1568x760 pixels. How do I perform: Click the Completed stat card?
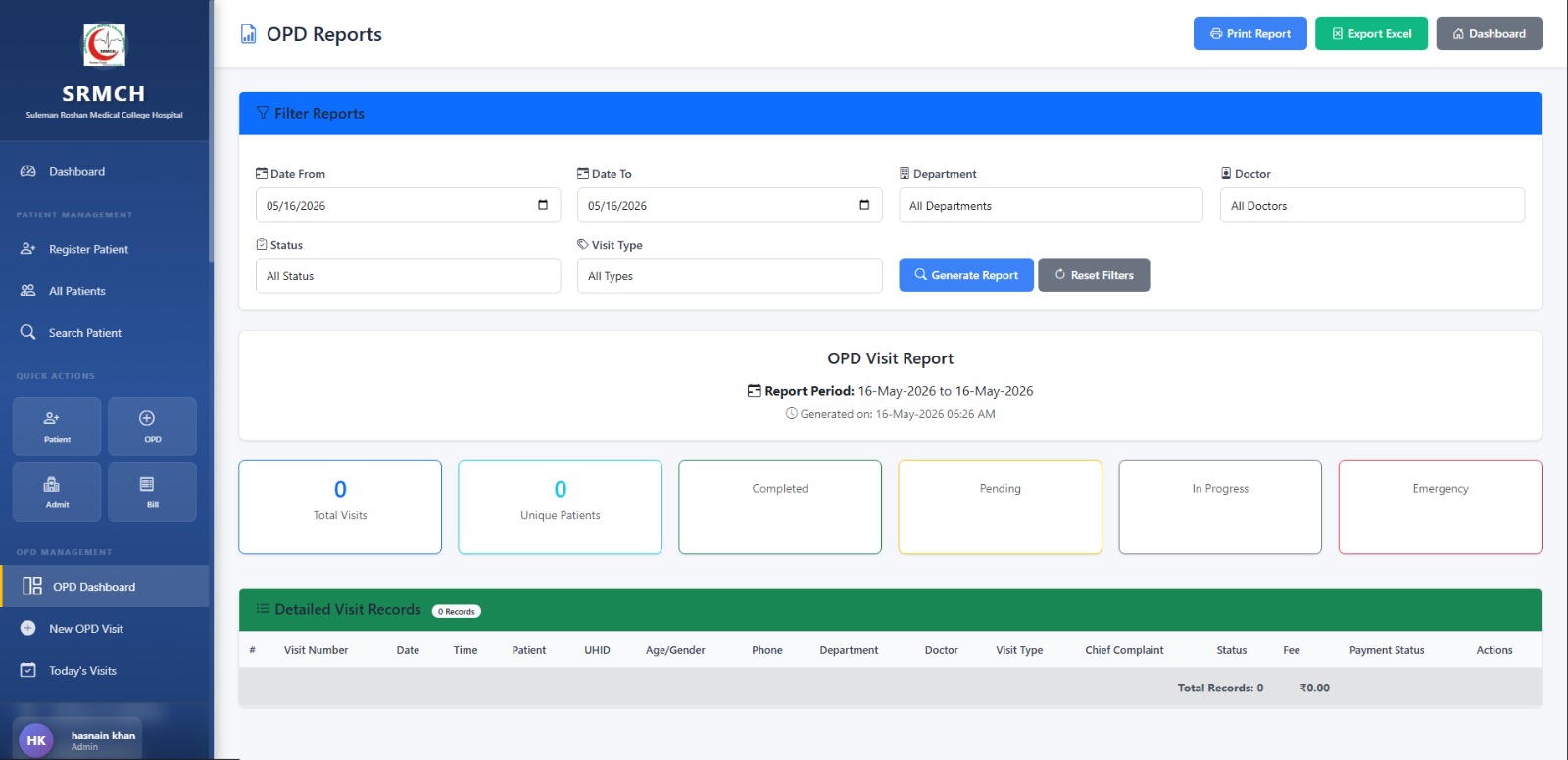pos(780,507)
